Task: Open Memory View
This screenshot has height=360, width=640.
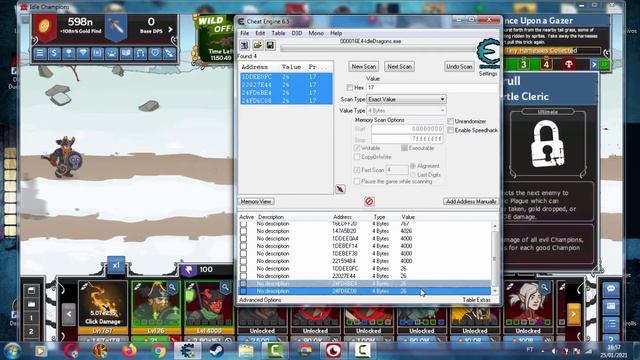Action: click(x=256, y=202)
